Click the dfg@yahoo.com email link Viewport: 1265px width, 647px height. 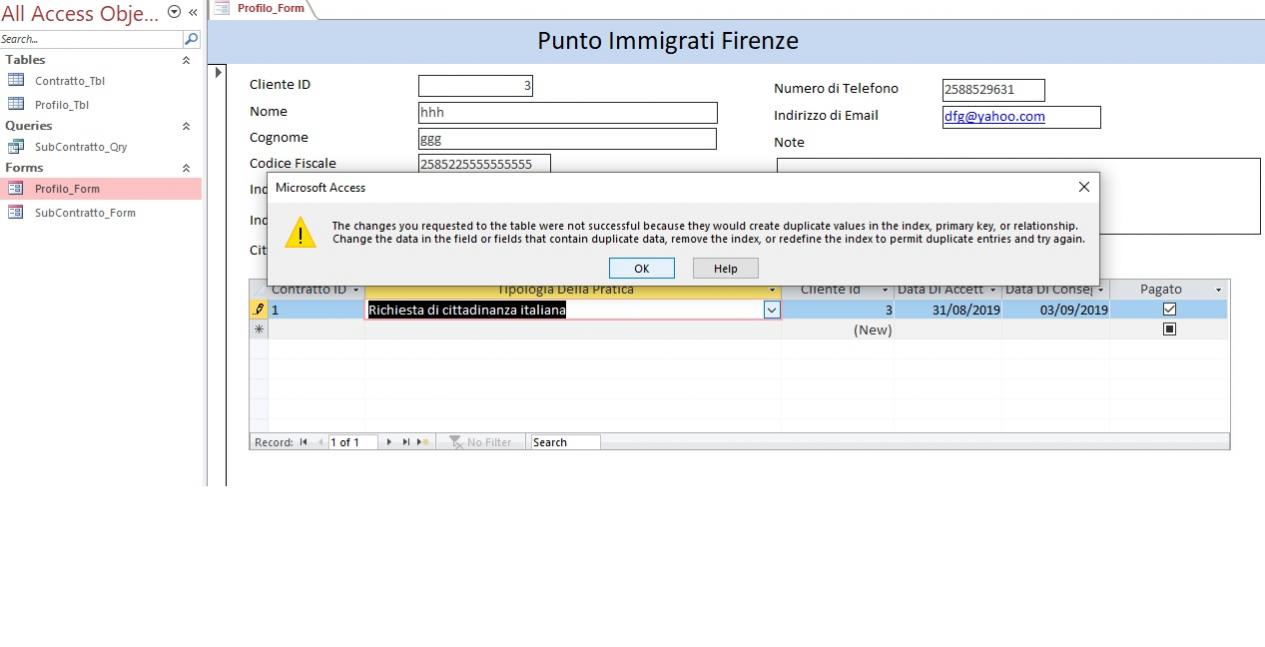pos(995,116)
